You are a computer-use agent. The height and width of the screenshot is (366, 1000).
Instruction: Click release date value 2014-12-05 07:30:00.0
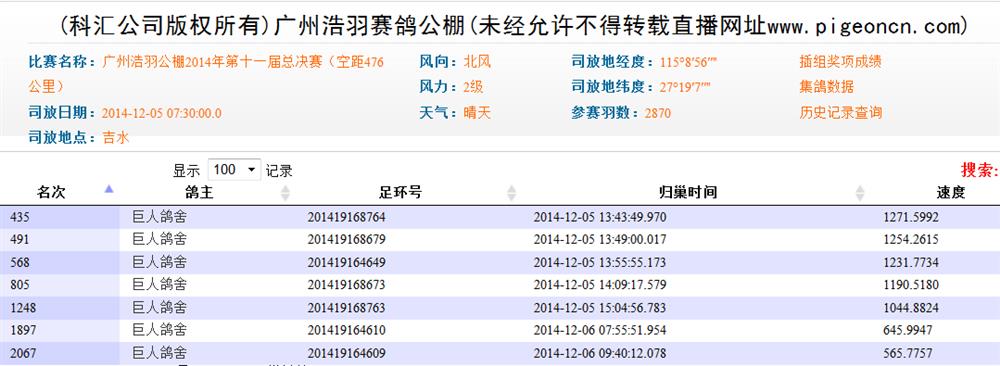click(162, 113)
